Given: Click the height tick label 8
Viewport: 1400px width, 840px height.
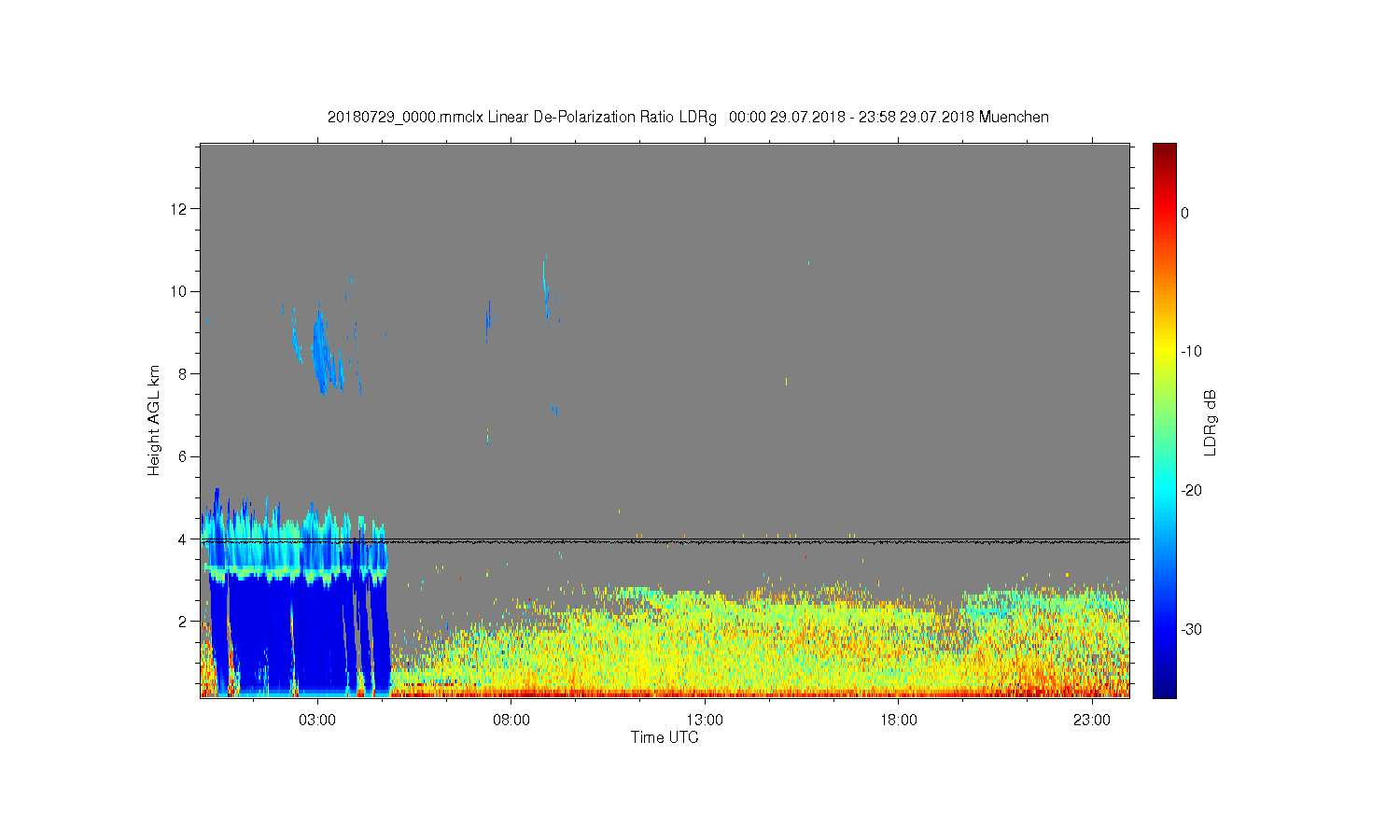Looking at the screenshot, I should click(182, 374).
